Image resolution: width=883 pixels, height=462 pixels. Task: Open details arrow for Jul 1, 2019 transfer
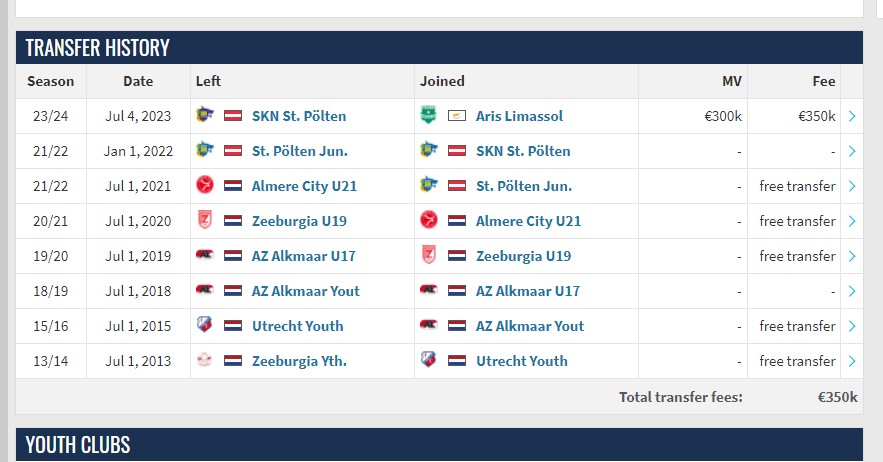(x=852, y=256)
